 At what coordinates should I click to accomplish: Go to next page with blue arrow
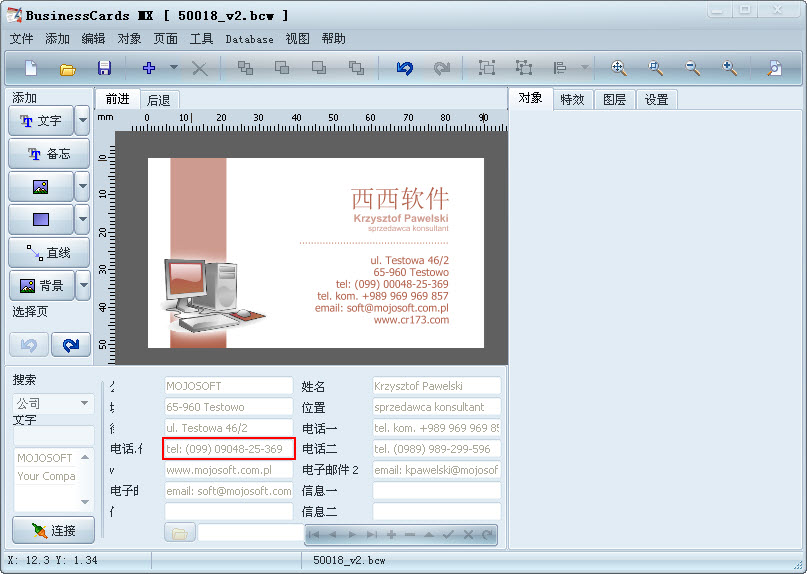(x=71, y=345)
